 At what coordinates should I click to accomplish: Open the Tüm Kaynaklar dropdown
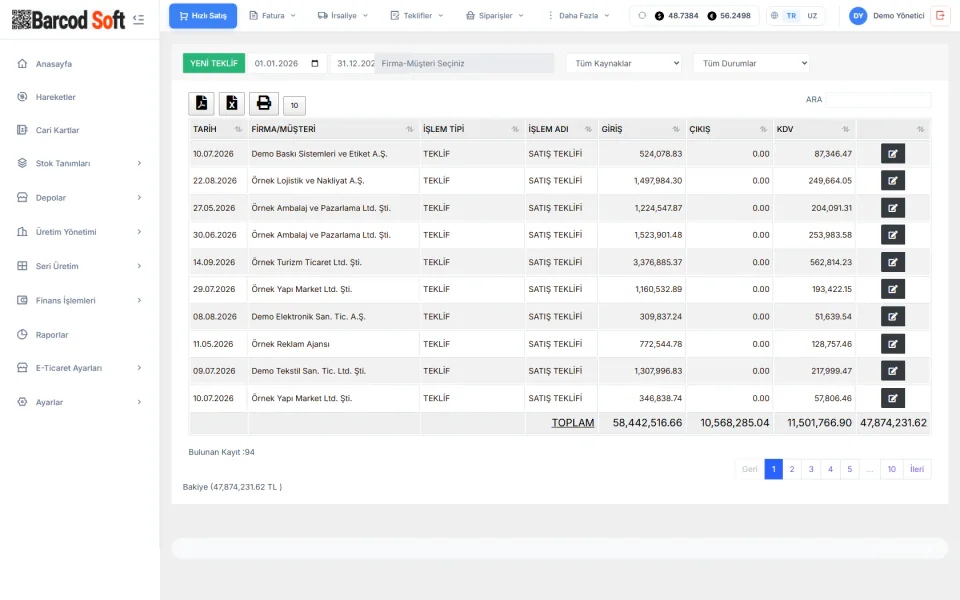point(624,63)
